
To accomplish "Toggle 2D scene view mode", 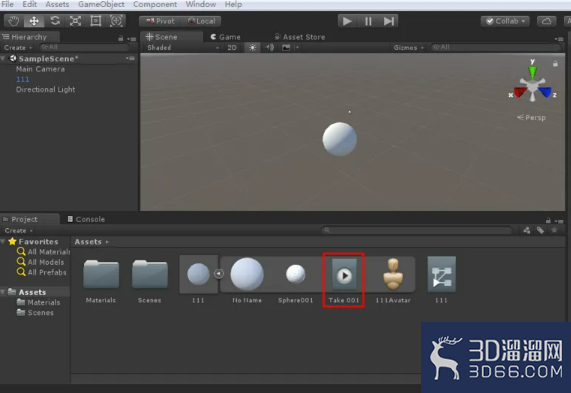I will pyautogui.click(x=232, y=47).
